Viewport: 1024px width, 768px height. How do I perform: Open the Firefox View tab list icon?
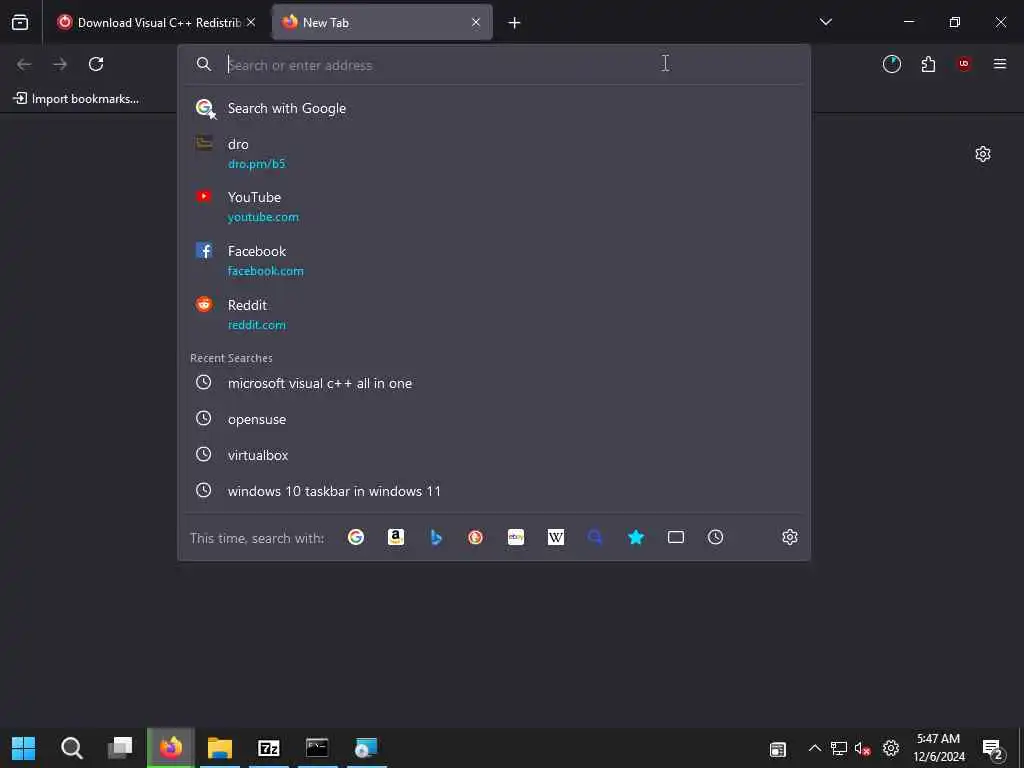pyautogui.click(x=20, y=23)
